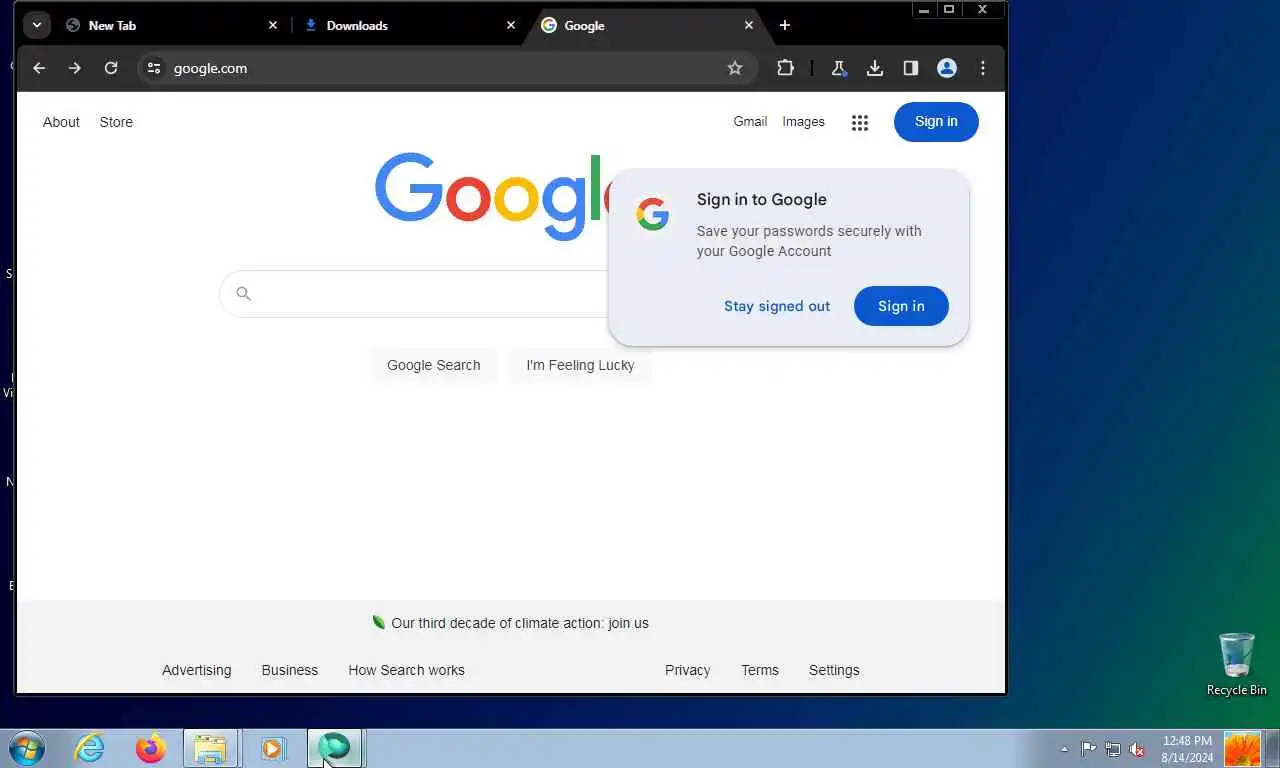Choose Stay signed out in popup

777,306
